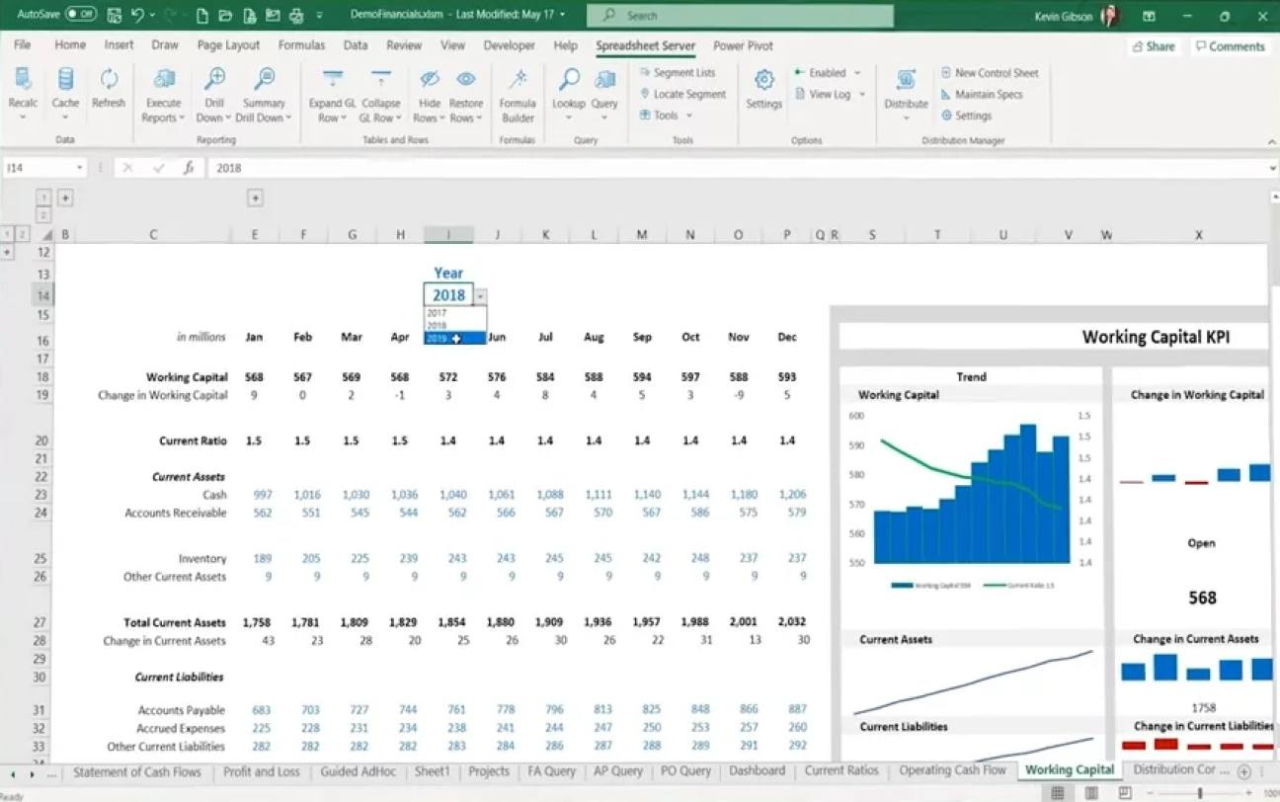The image size is (1280, 802).
Task: Expand the Year cell dropdown showing 2018
Action: pyautogui.click(x=480, y=294)
